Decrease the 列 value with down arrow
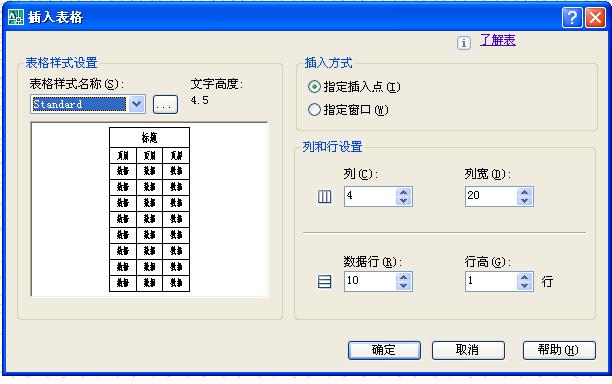Image resolution: width=612 pixels, height=384 pixels. tap(404, 201)
